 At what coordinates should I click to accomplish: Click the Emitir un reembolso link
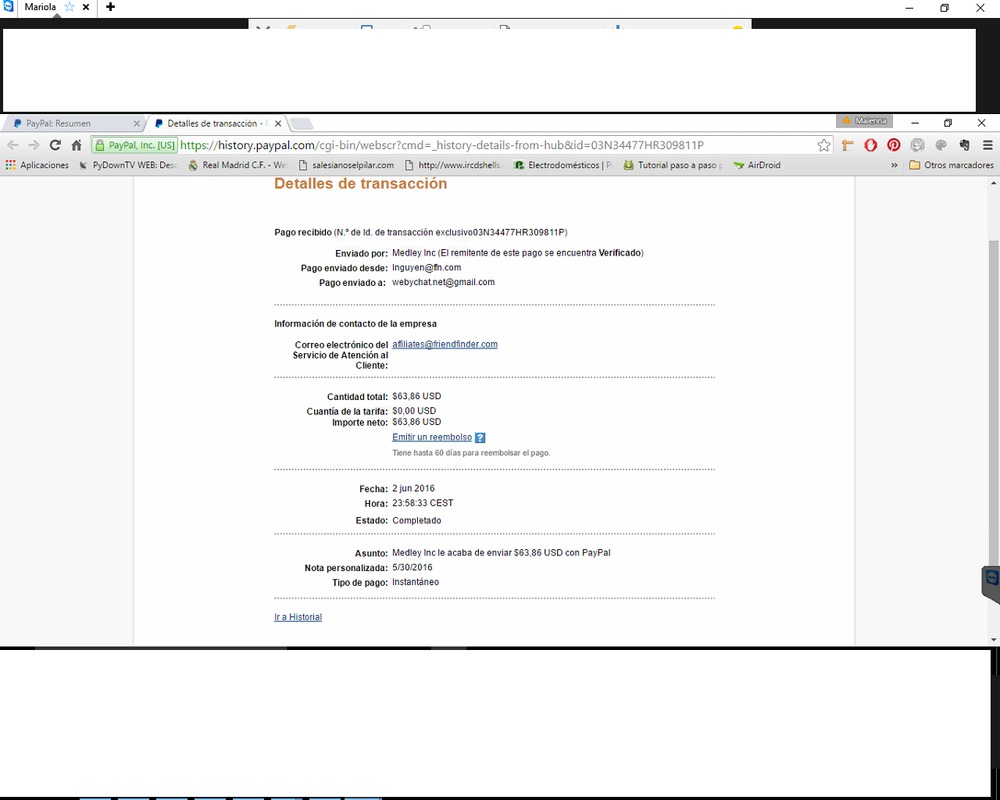click(432, 438)
